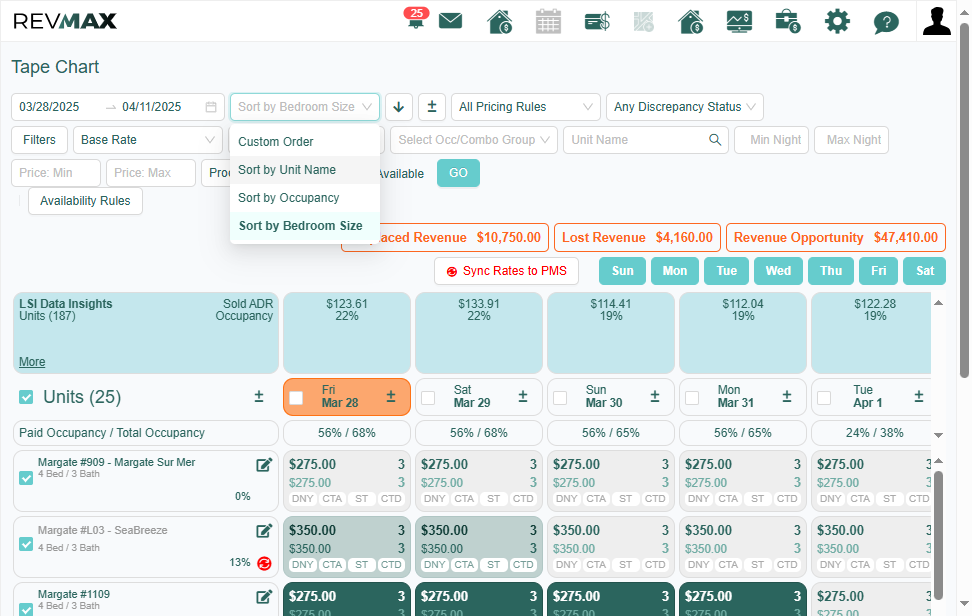Click the Unit Name search field

coord(645,140)
